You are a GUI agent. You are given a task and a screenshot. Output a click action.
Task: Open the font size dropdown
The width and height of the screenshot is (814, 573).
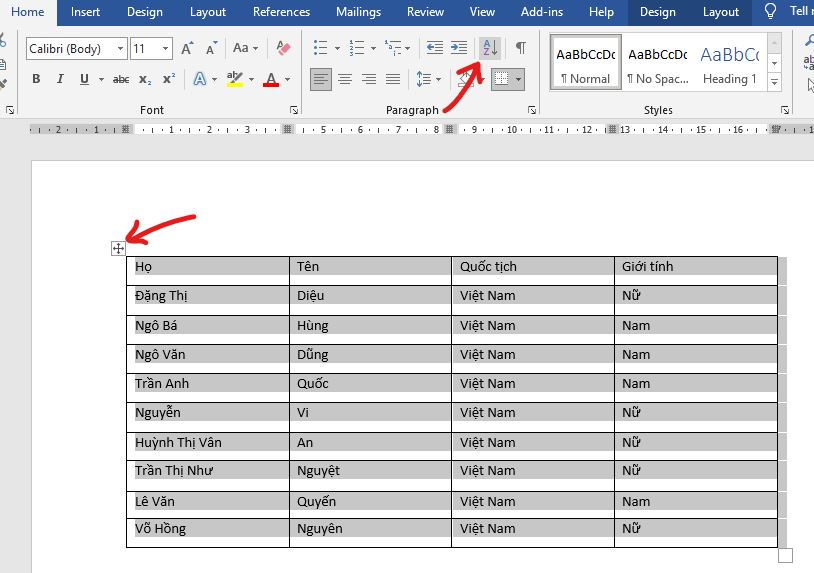[x=165, y=49]
